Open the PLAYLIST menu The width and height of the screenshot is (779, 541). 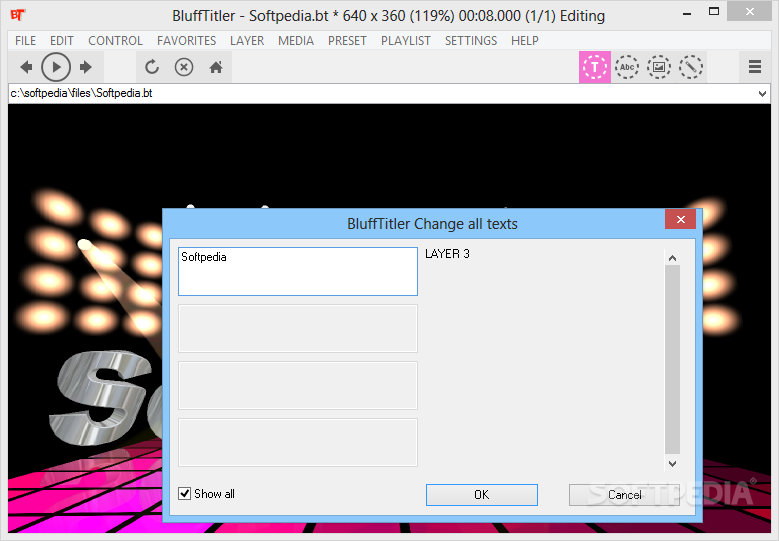point(405,41)
